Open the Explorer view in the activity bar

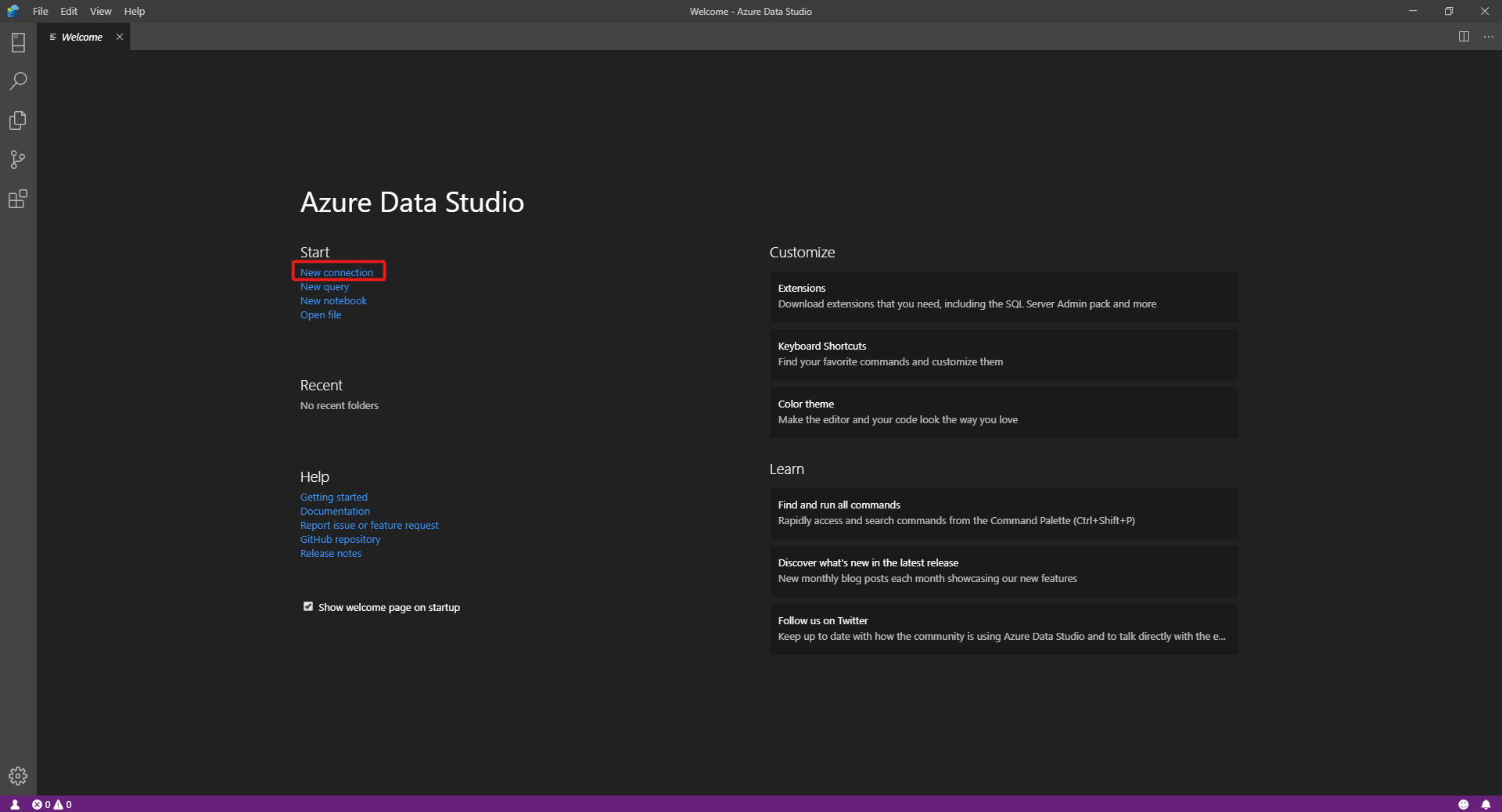18,120
